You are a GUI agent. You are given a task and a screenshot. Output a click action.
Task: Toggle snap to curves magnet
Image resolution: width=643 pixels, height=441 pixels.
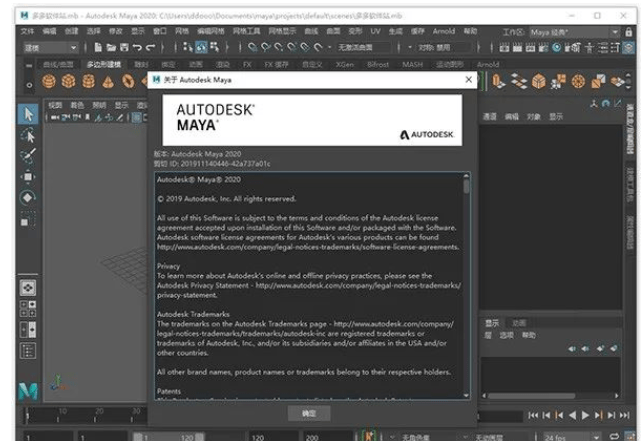[x=266, y=48]
